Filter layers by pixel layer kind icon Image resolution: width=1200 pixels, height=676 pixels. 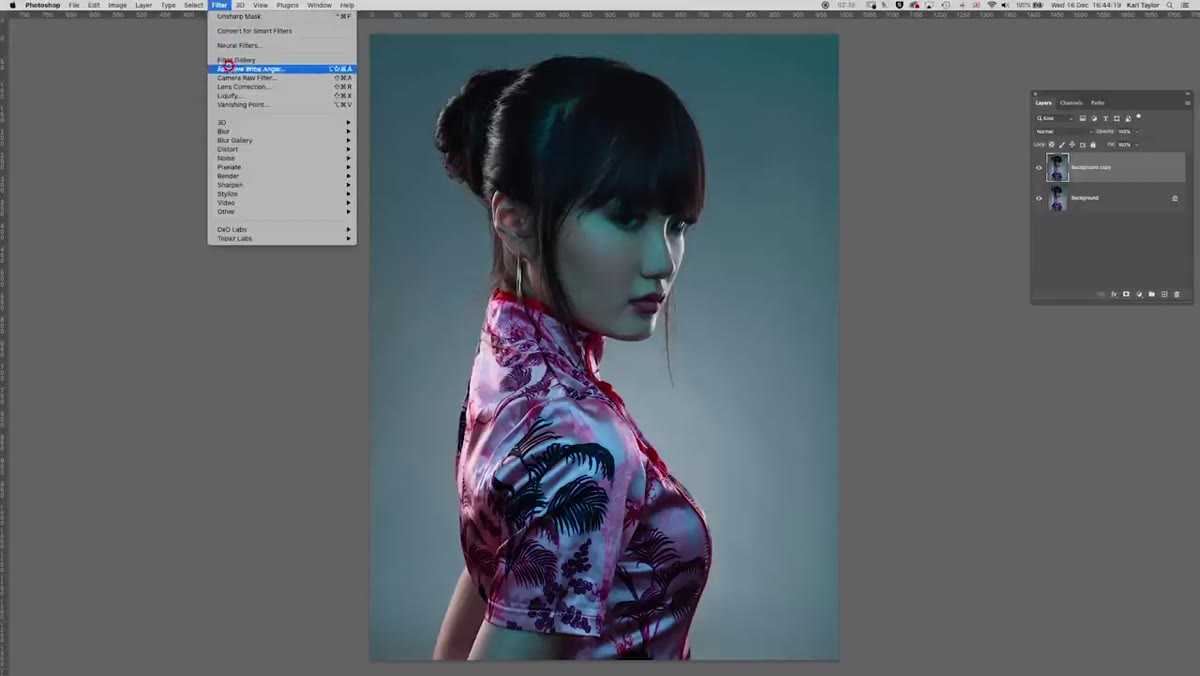pos(1082,118)
